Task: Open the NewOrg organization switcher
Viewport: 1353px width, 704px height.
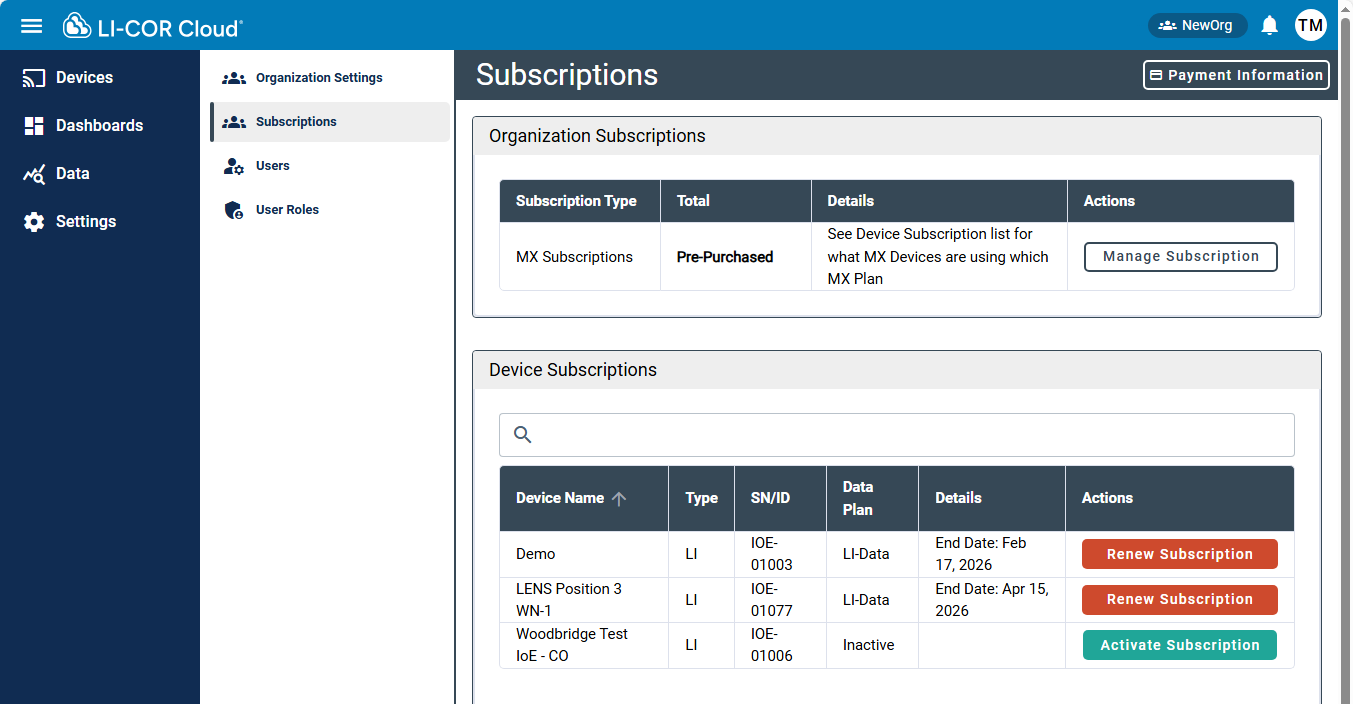Action: [x=1196, y=26]
